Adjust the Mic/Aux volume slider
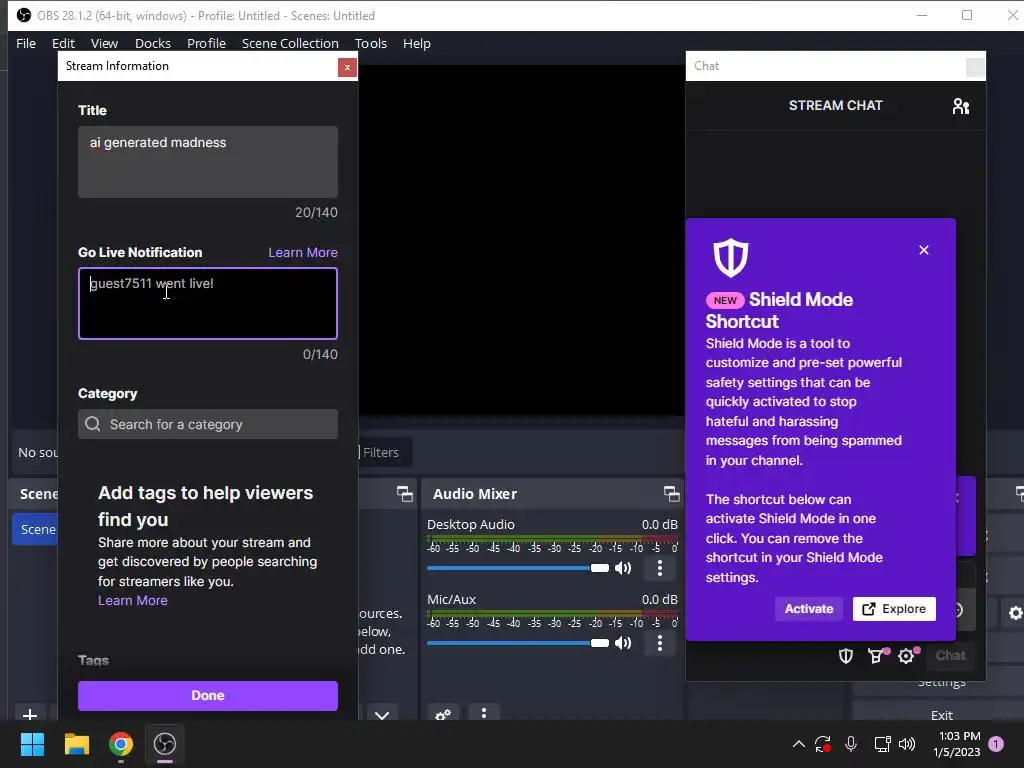This screenshot has height=768, width=1024. coord(518,643)
